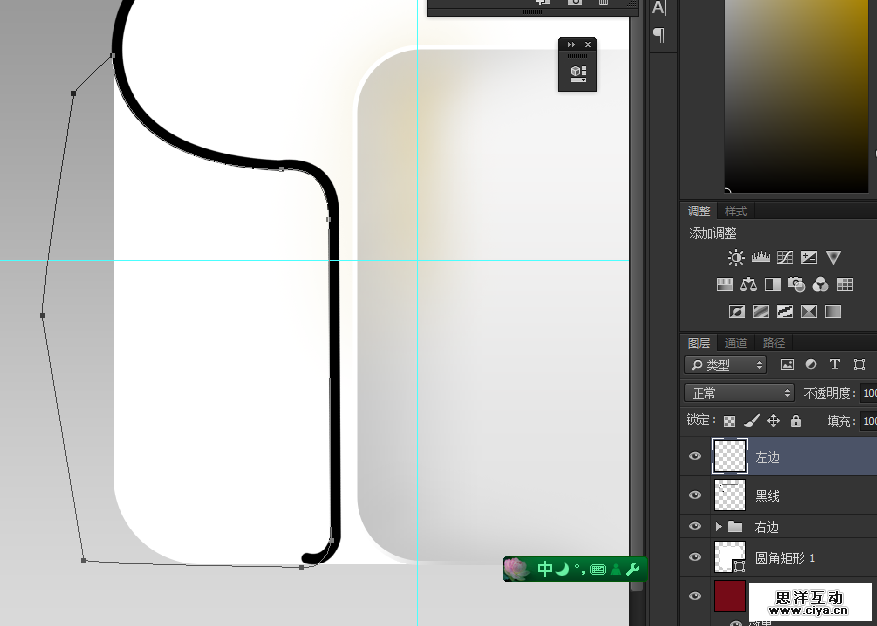Add a Brightness/Contrast adjustment
This screenshot has height=626, width=877.
click(x=736, y=258)
